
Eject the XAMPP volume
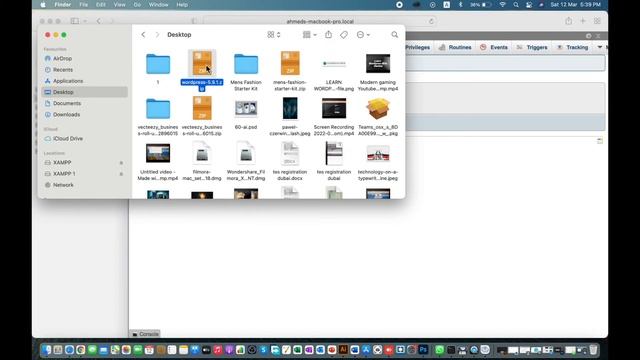click(121, 163)
